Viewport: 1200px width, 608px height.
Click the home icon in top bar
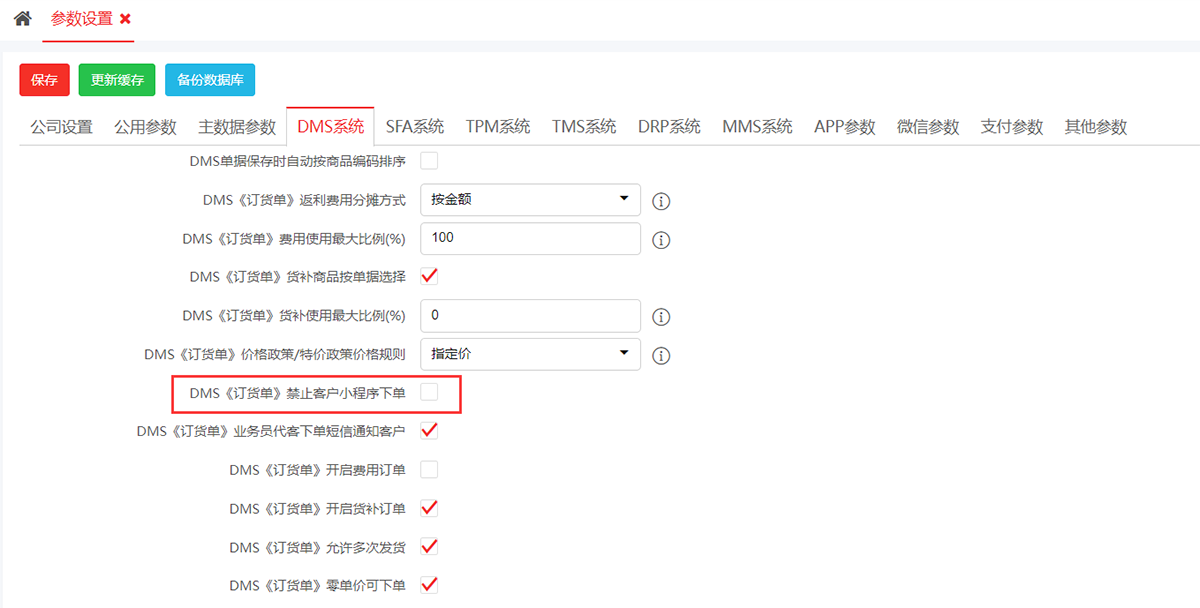pyautogui.click(x=22, y=19)
